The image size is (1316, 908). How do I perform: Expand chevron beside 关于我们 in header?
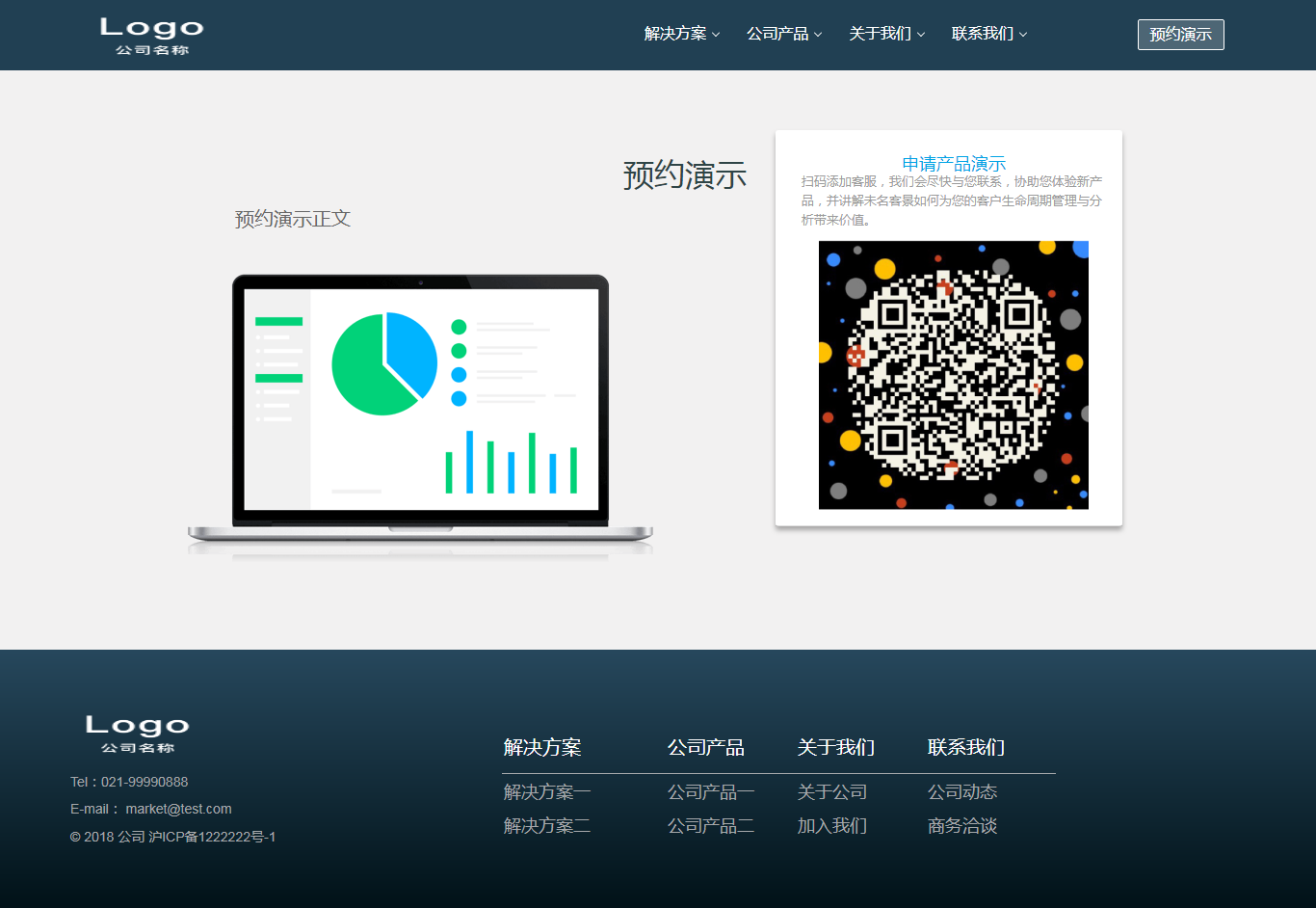coord(921,35)
